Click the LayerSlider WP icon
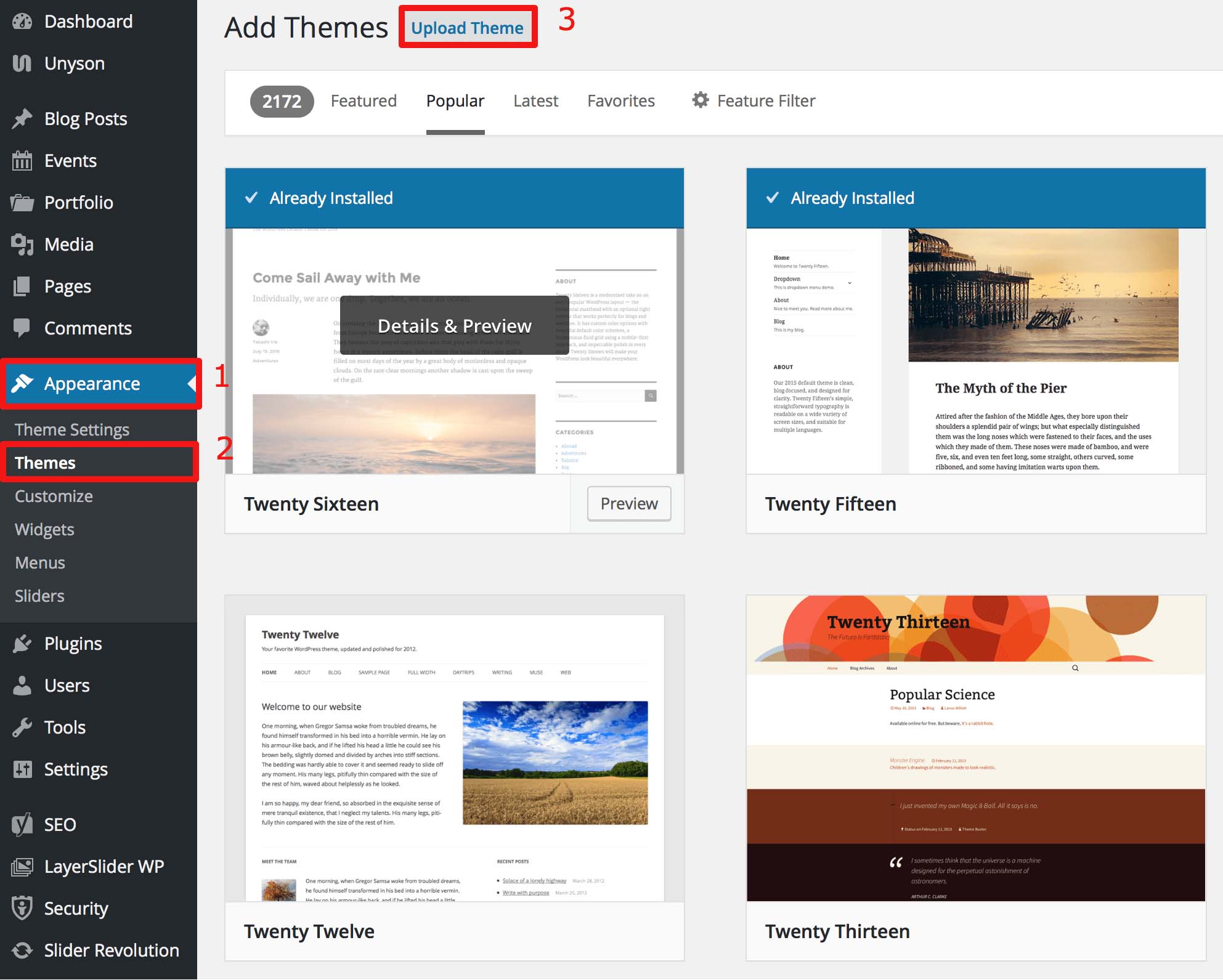The image size is (1223, 980). (x=22, y=867)
